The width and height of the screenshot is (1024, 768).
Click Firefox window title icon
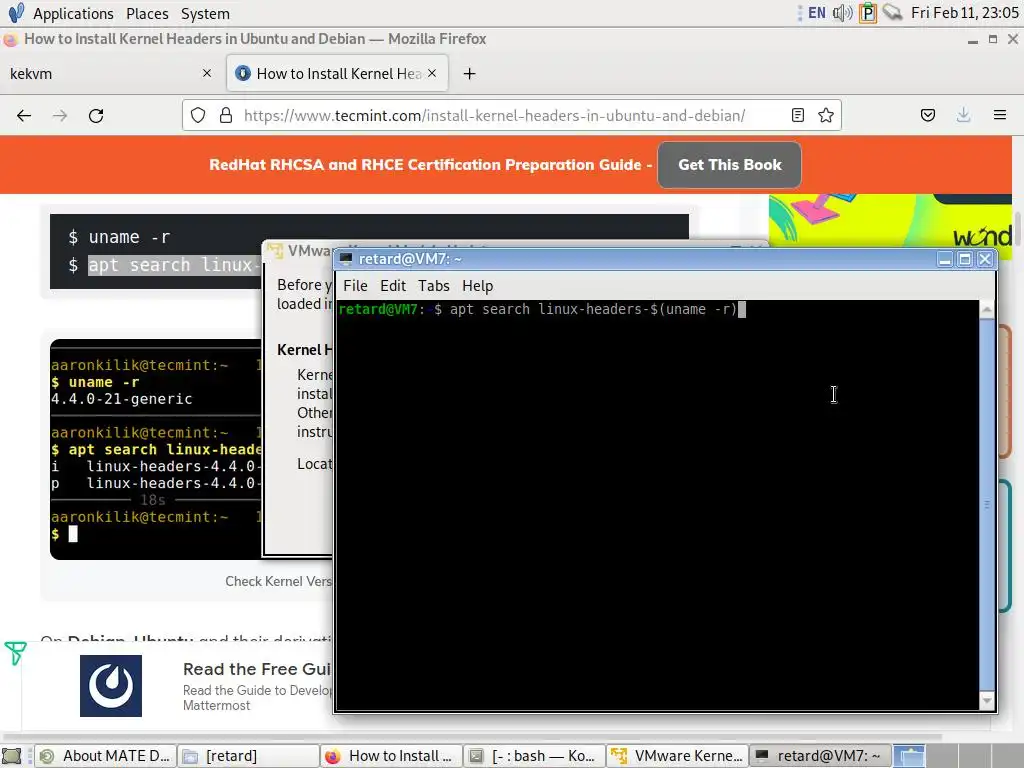10,39
